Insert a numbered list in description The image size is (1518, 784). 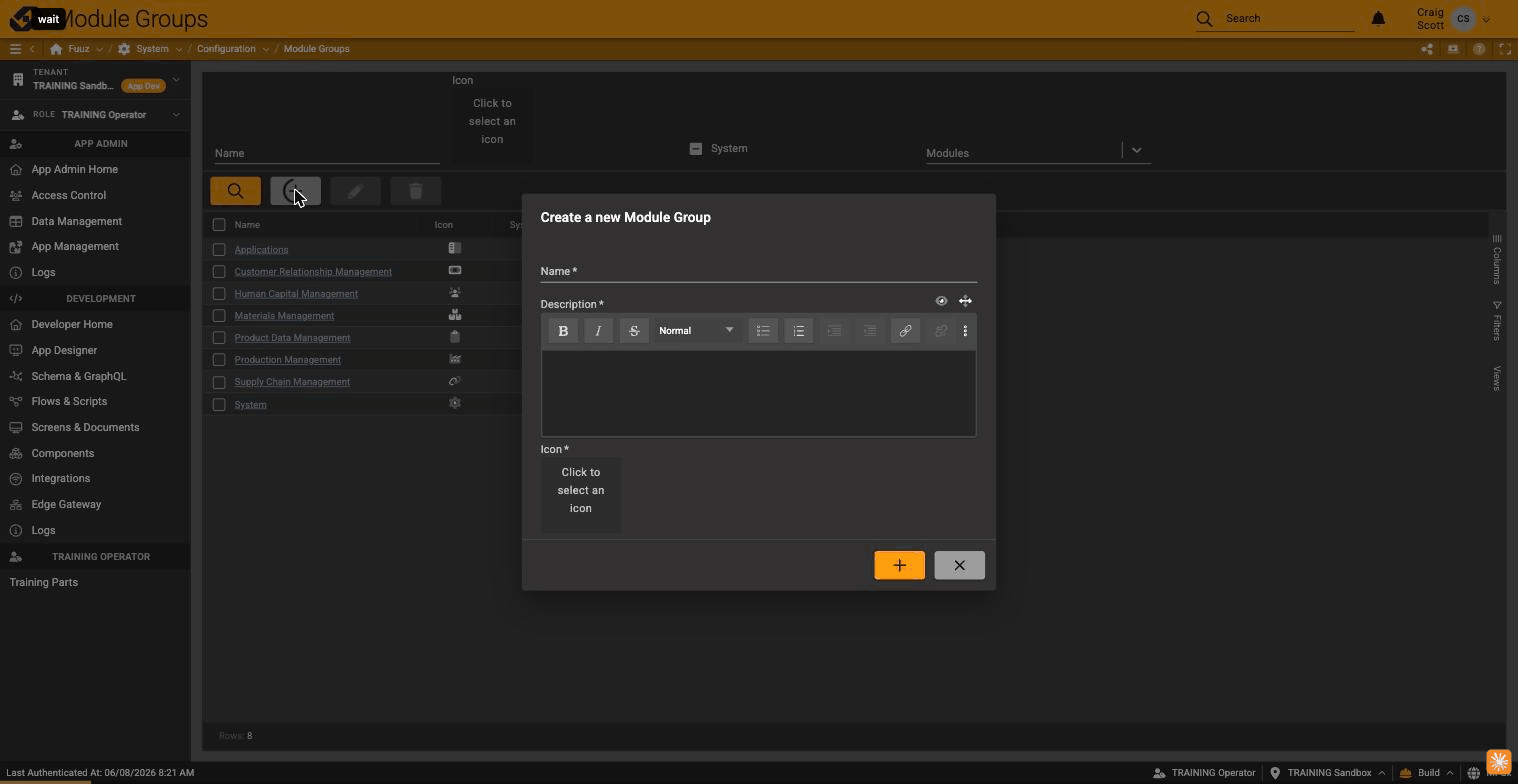pos(799,331)
